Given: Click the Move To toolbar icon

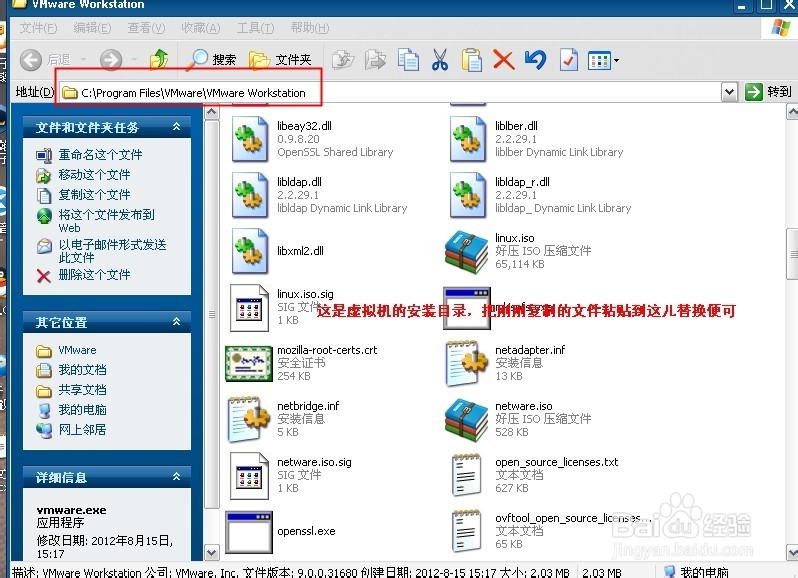Looking at the screenshot, I should click(x=343, y=60).
